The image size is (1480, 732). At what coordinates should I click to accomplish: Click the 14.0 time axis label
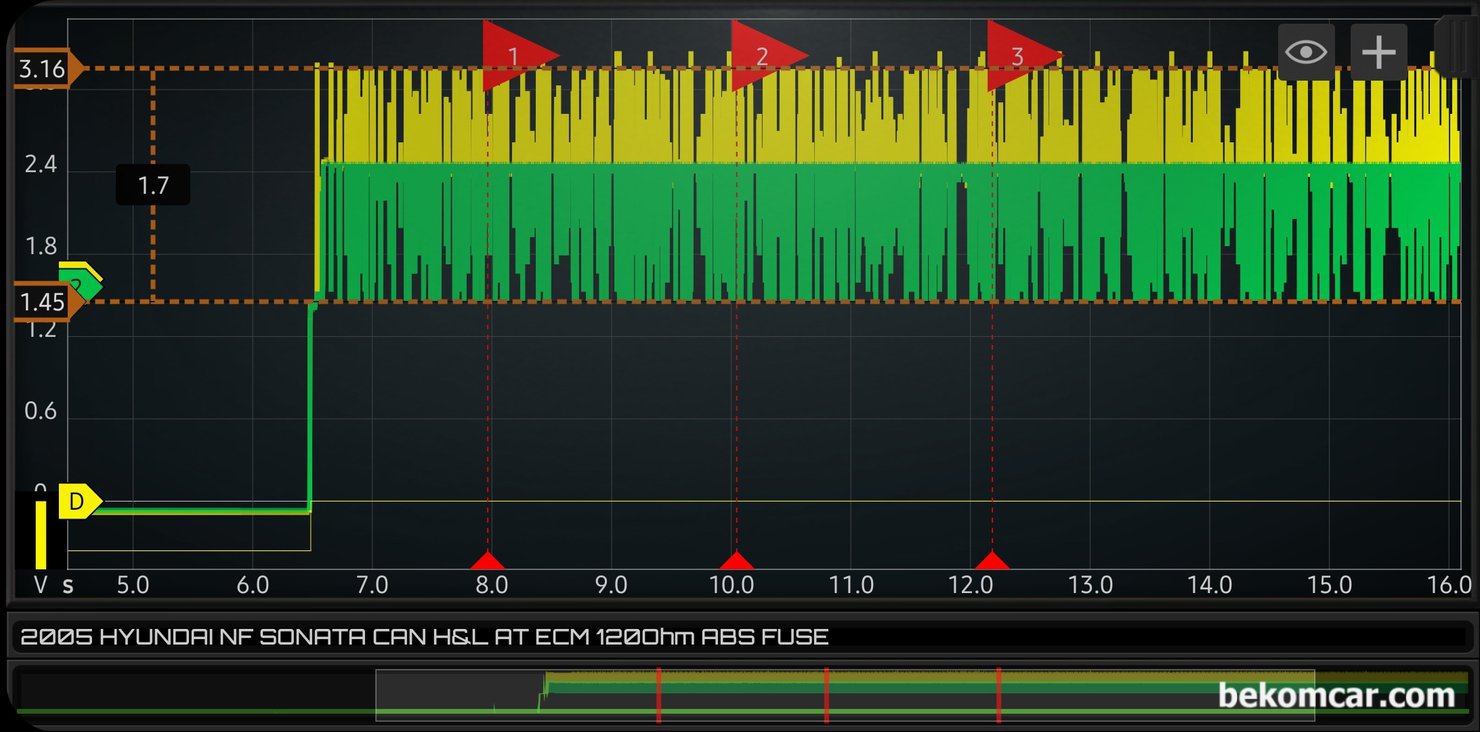tap(1210, 585)
